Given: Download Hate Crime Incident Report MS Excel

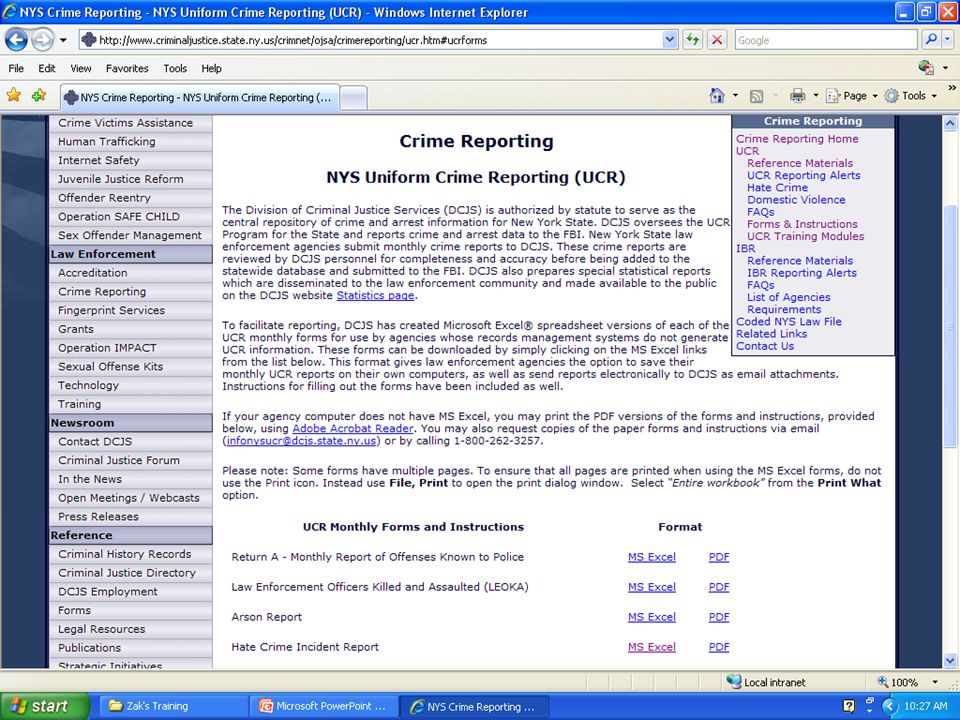Looking at the screenshot, I should pyautogui.click(x=651, y=647).
